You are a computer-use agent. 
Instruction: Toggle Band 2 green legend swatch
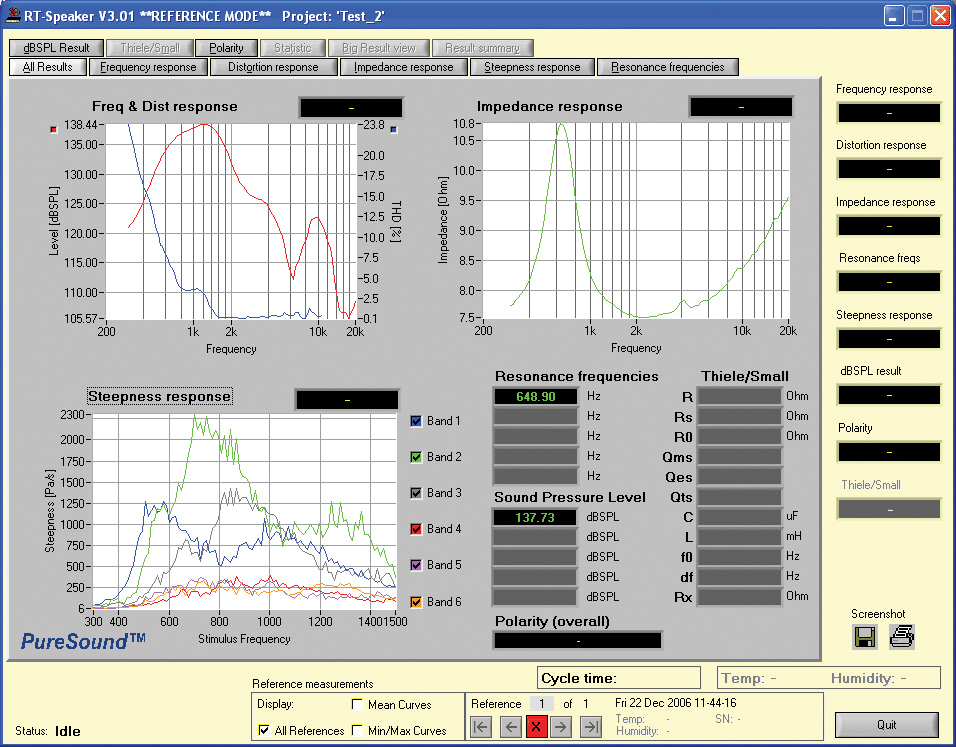pyautogui.click(x=417, y=457)
